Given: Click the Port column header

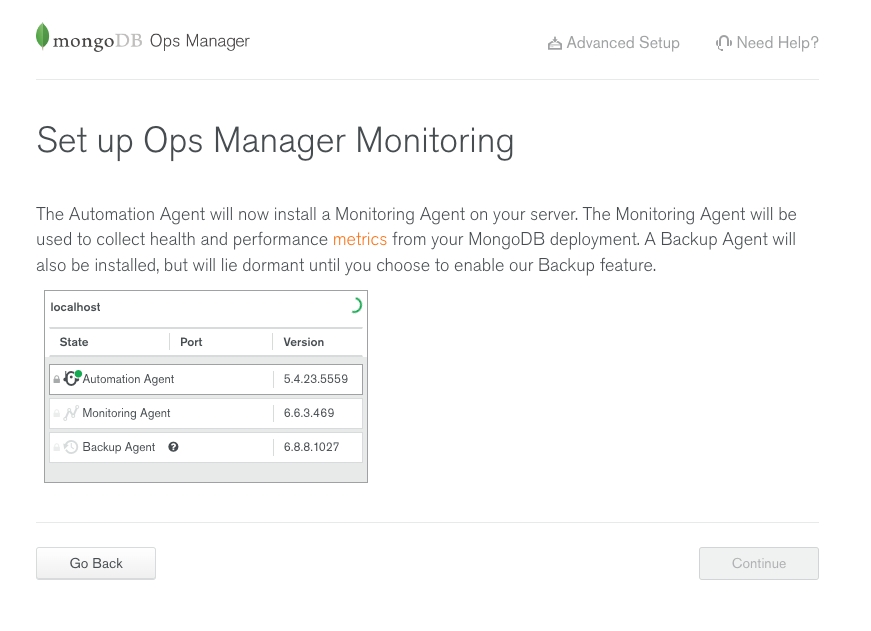Looking at the screenshot, I should tap(191, 342).
